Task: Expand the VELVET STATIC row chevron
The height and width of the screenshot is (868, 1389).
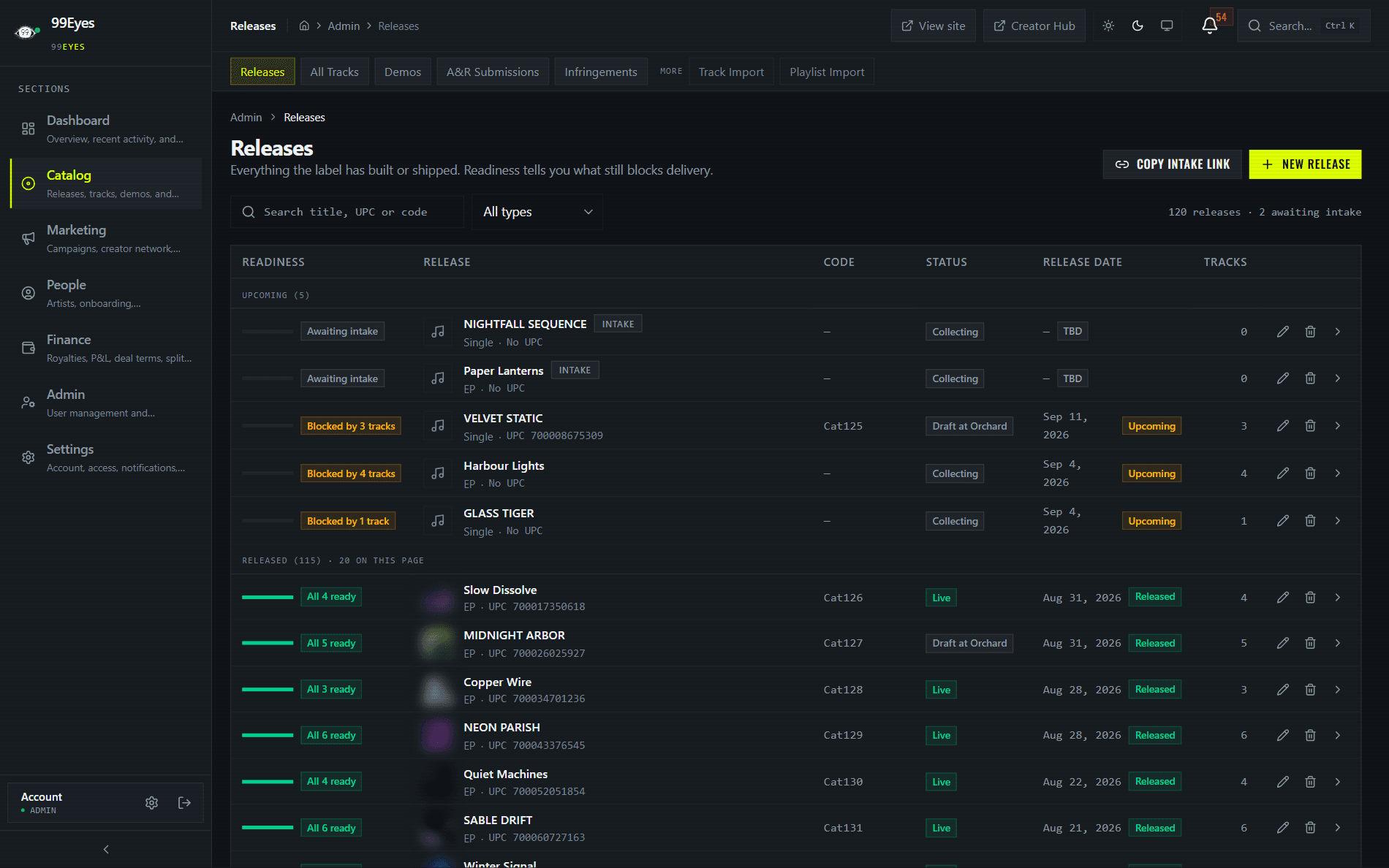Action: click(1338, 426)
